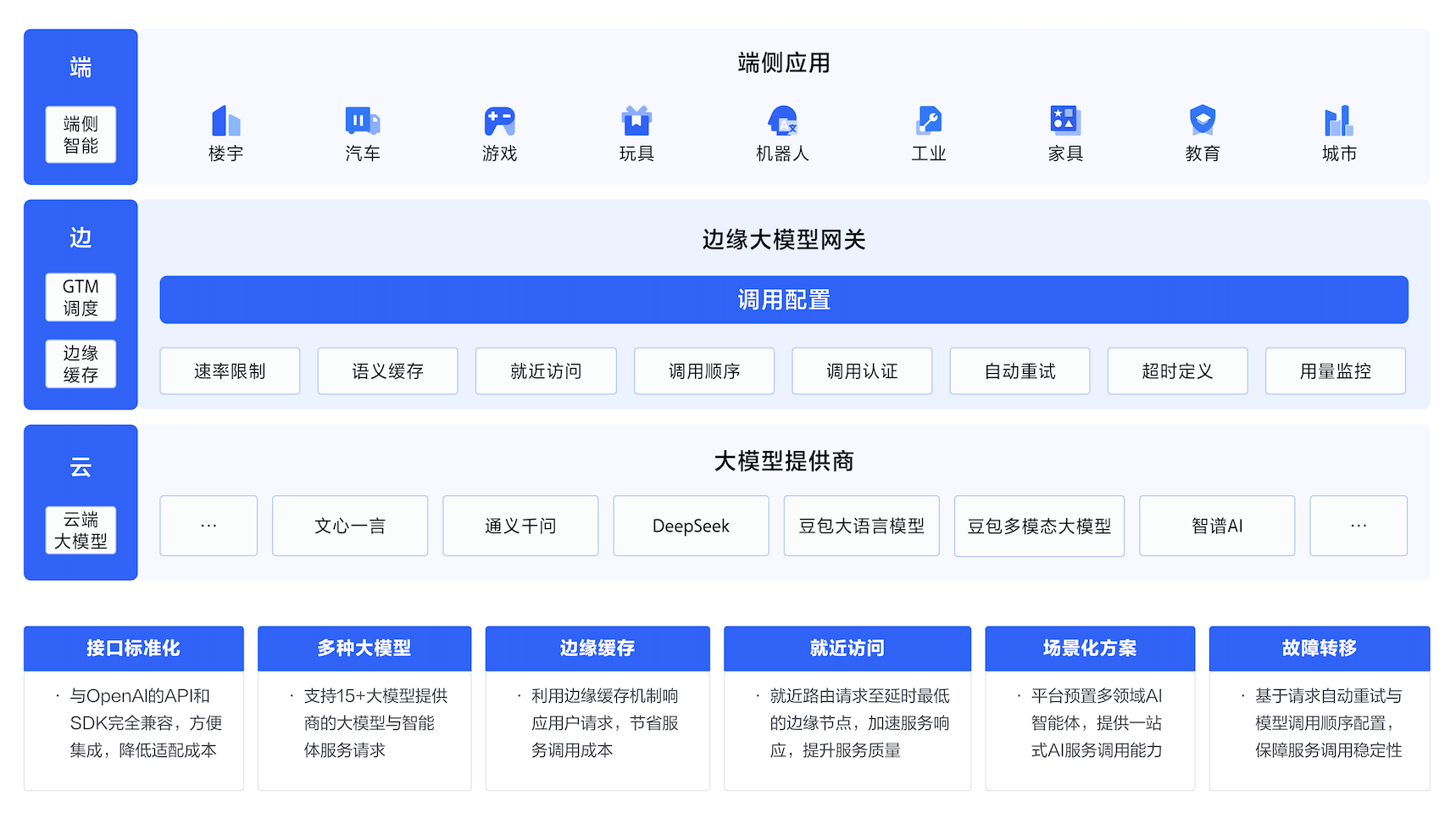The height and width of the screenshot is (819, 1456).
Task: Click the 楼宇 building icon
Action: (225, 120)
